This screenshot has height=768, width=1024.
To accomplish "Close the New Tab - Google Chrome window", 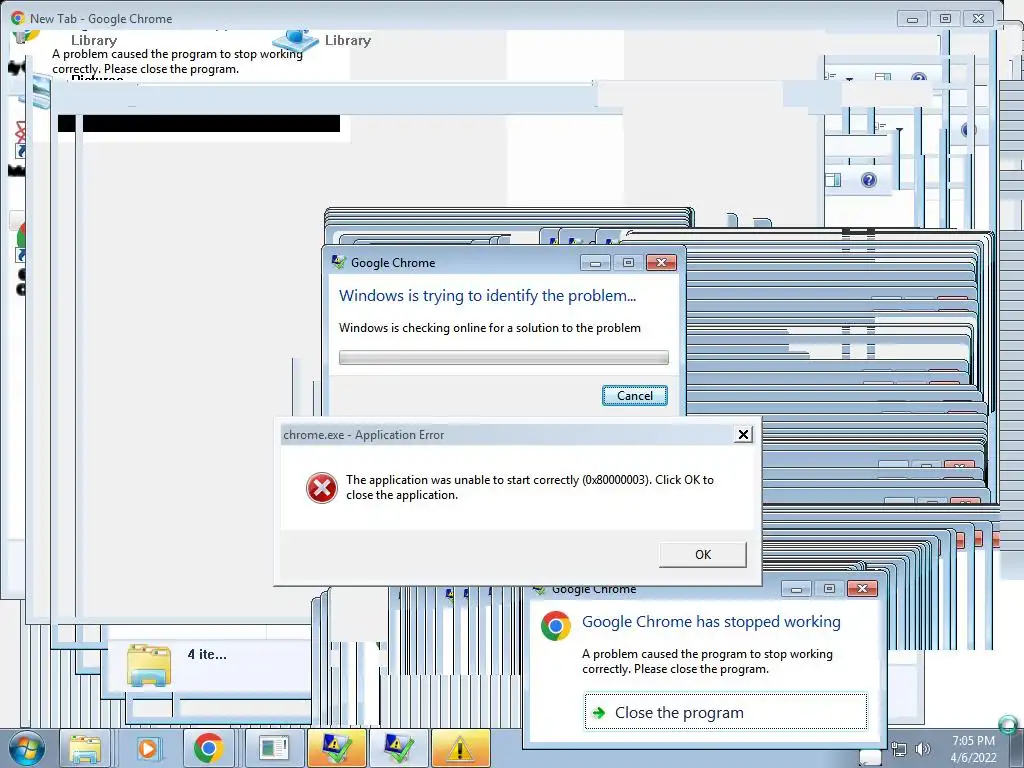I will pyautogui.click(x=978, y=19).
